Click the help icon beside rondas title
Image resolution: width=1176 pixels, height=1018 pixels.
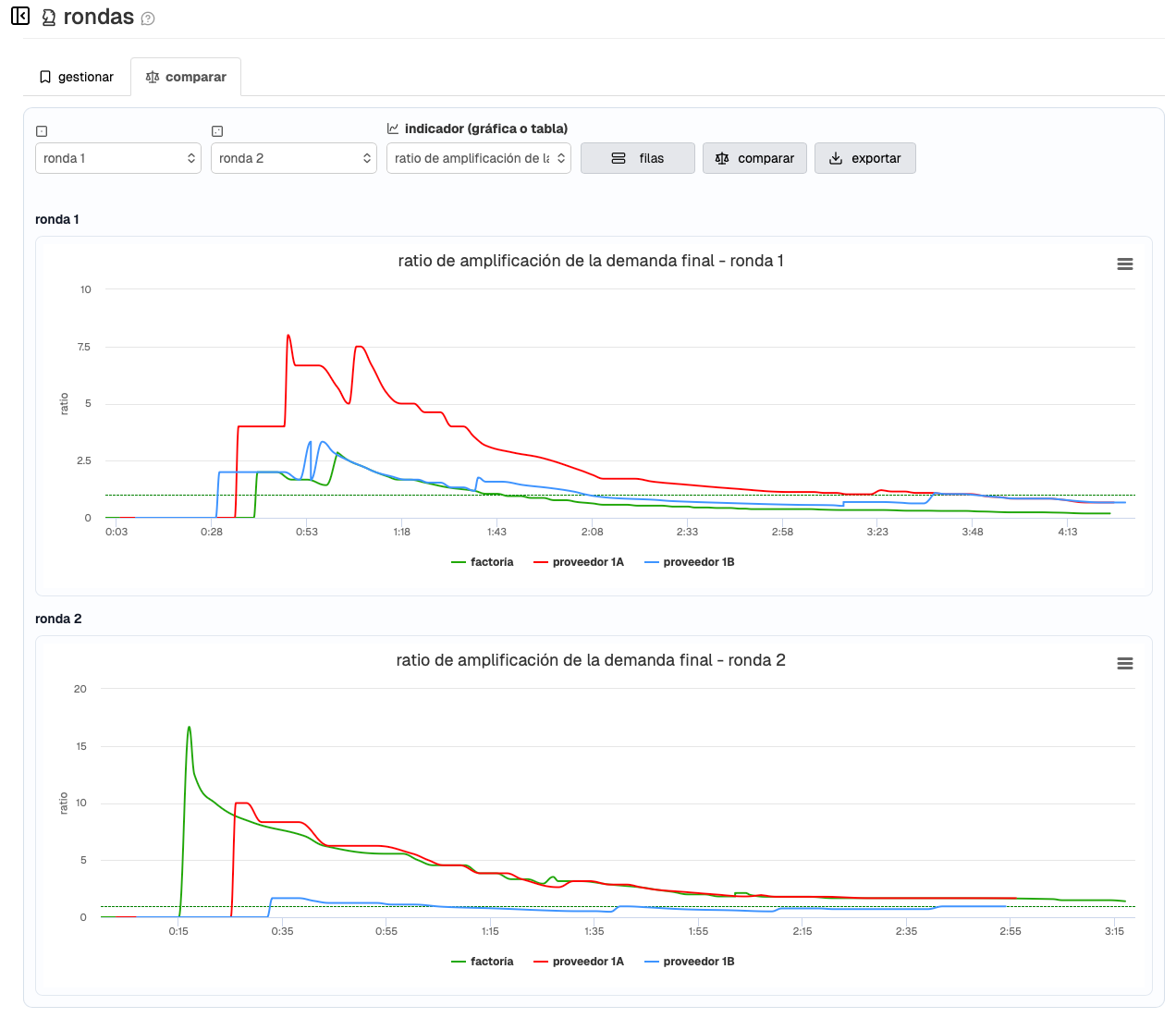coord(148,18)
